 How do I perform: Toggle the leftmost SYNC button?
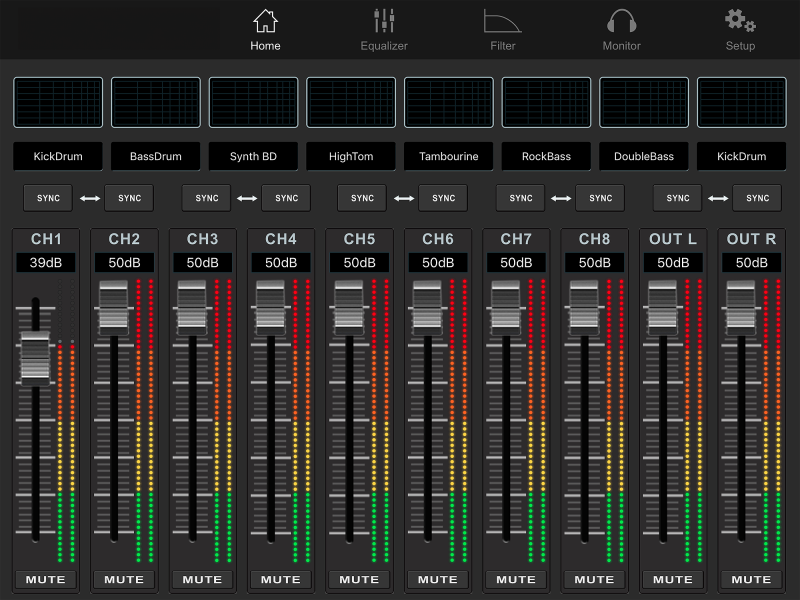pyautogui.click(x=48, y=198)
